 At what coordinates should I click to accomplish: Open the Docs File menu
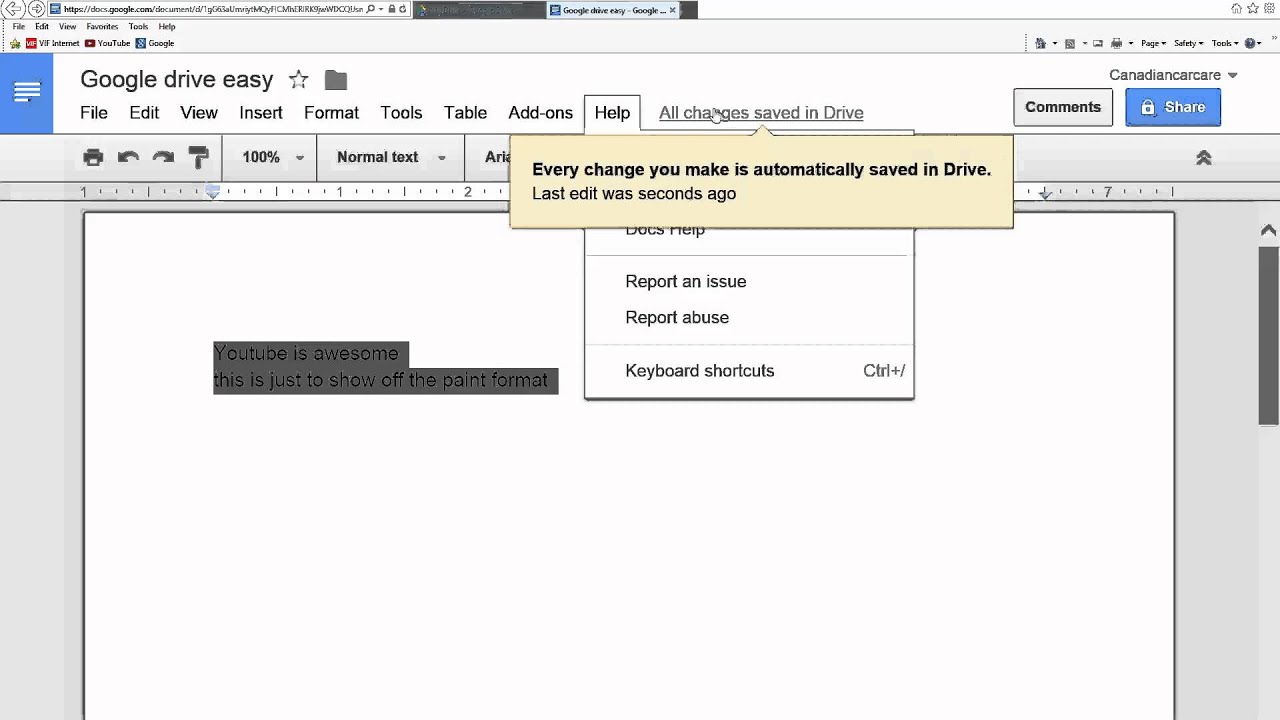[x=94, y=113]
